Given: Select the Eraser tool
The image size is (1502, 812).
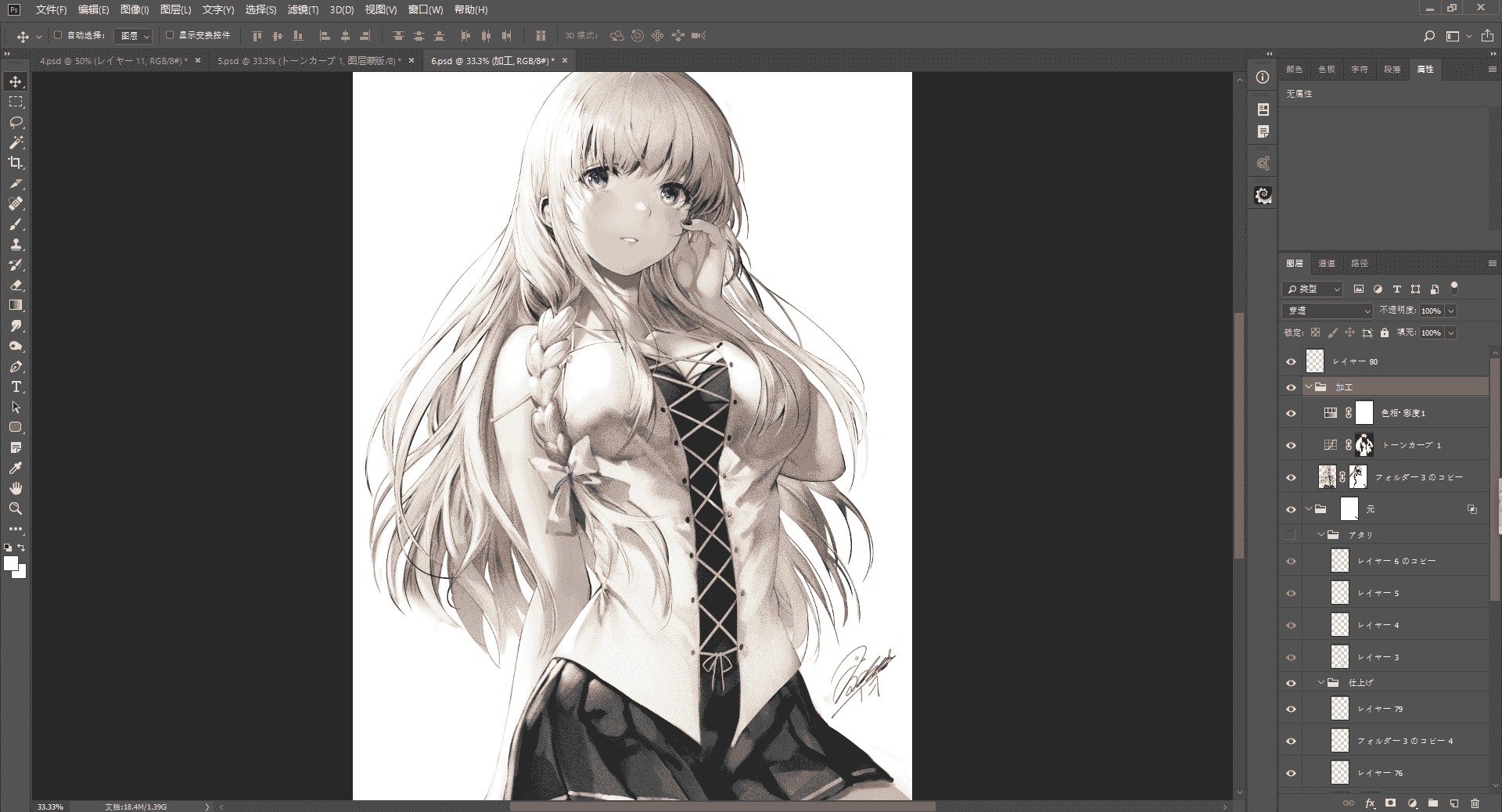Looking at the screenshot, I should pyautogui.click(x=16, y=285).
